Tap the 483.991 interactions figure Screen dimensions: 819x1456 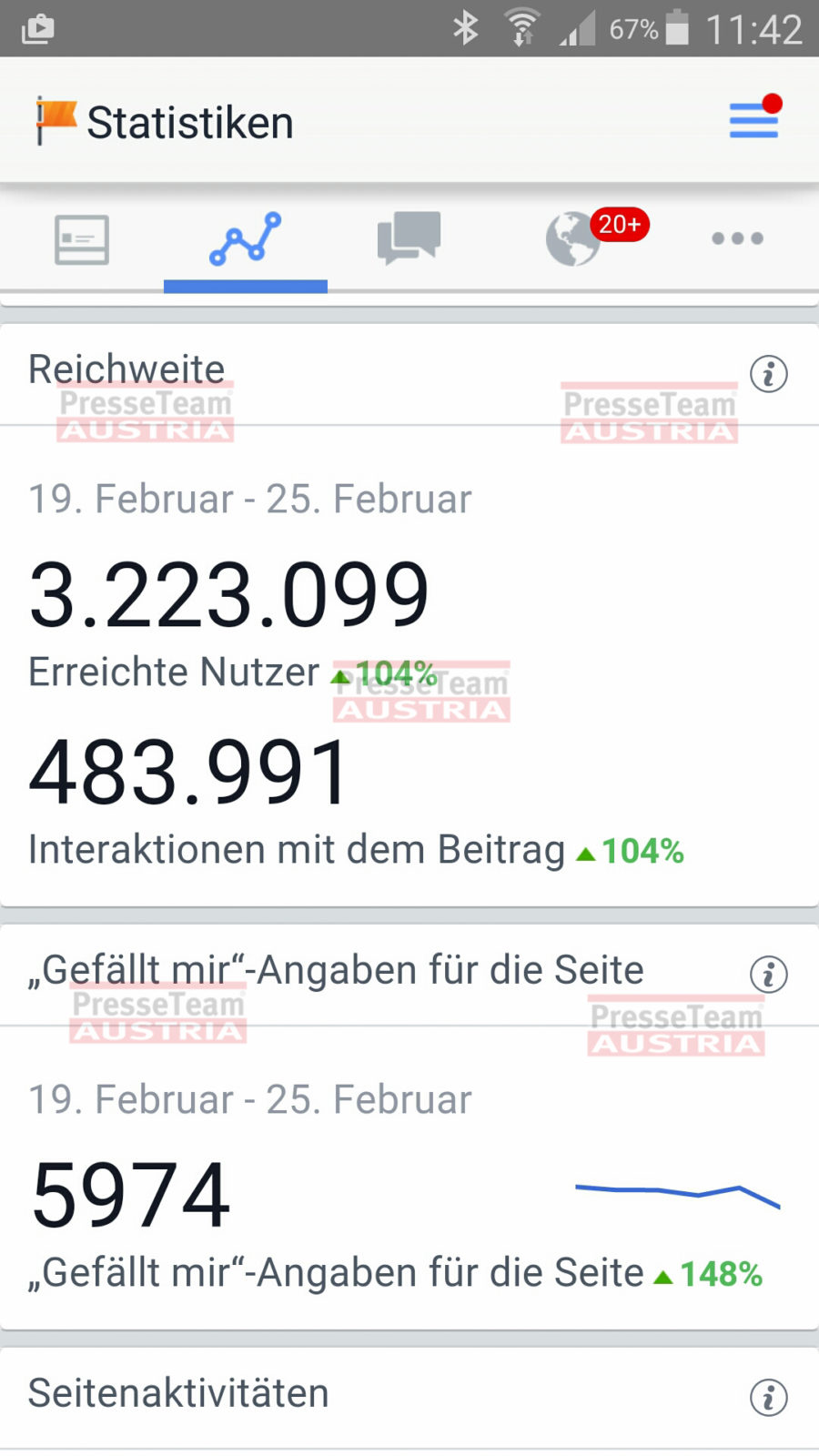pos(189,773)
